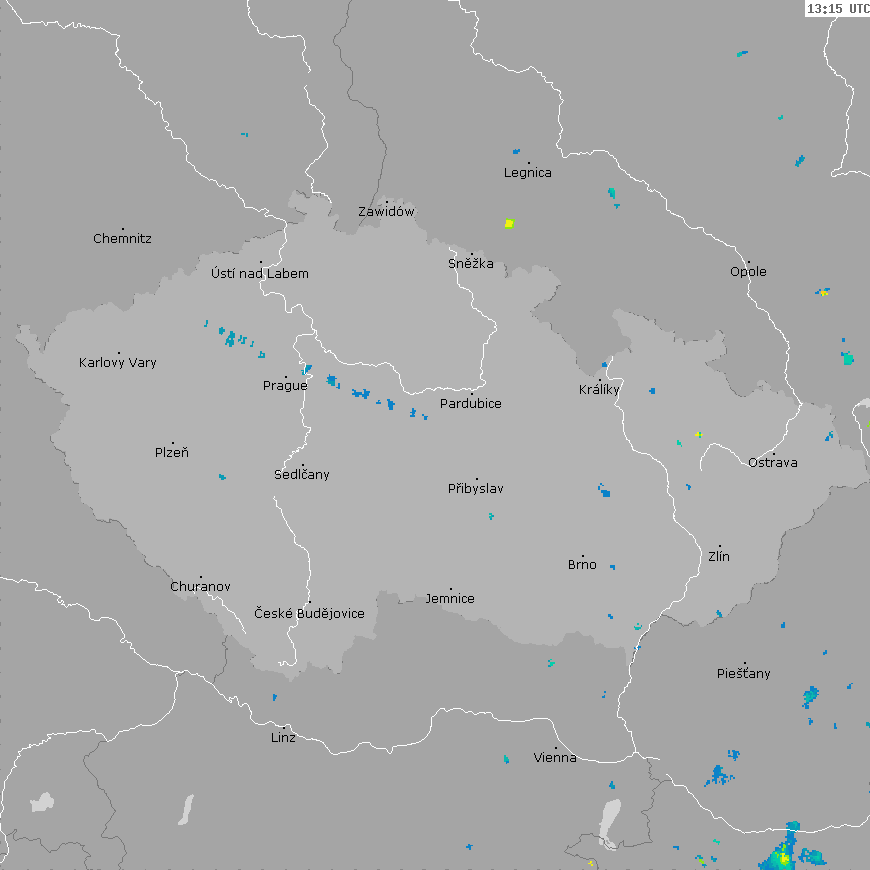Click the Zawidów label
Image resolution: width=870 pixels, height=870 pixels.
pyautogui.click(x=386, y=211)
